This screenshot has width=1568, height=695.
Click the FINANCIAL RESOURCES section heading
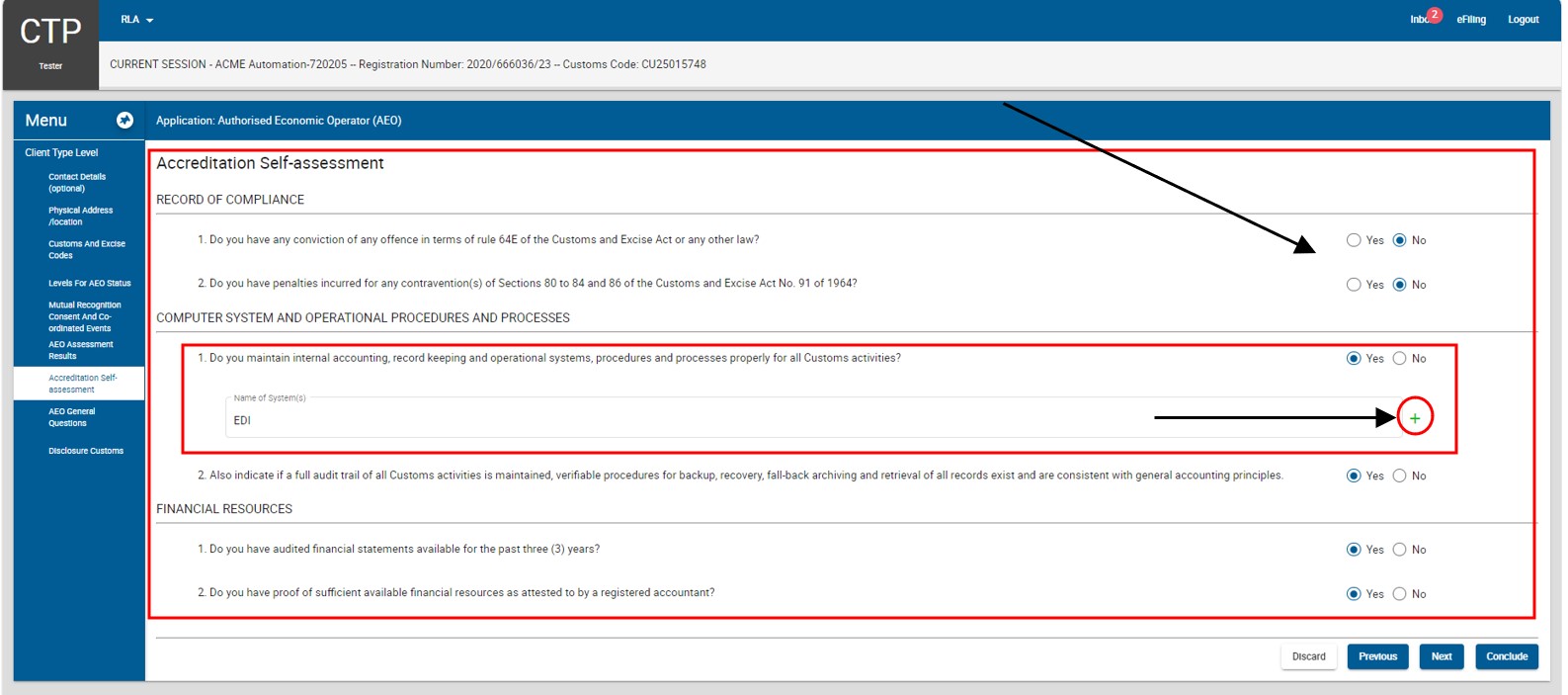(224, 509)
